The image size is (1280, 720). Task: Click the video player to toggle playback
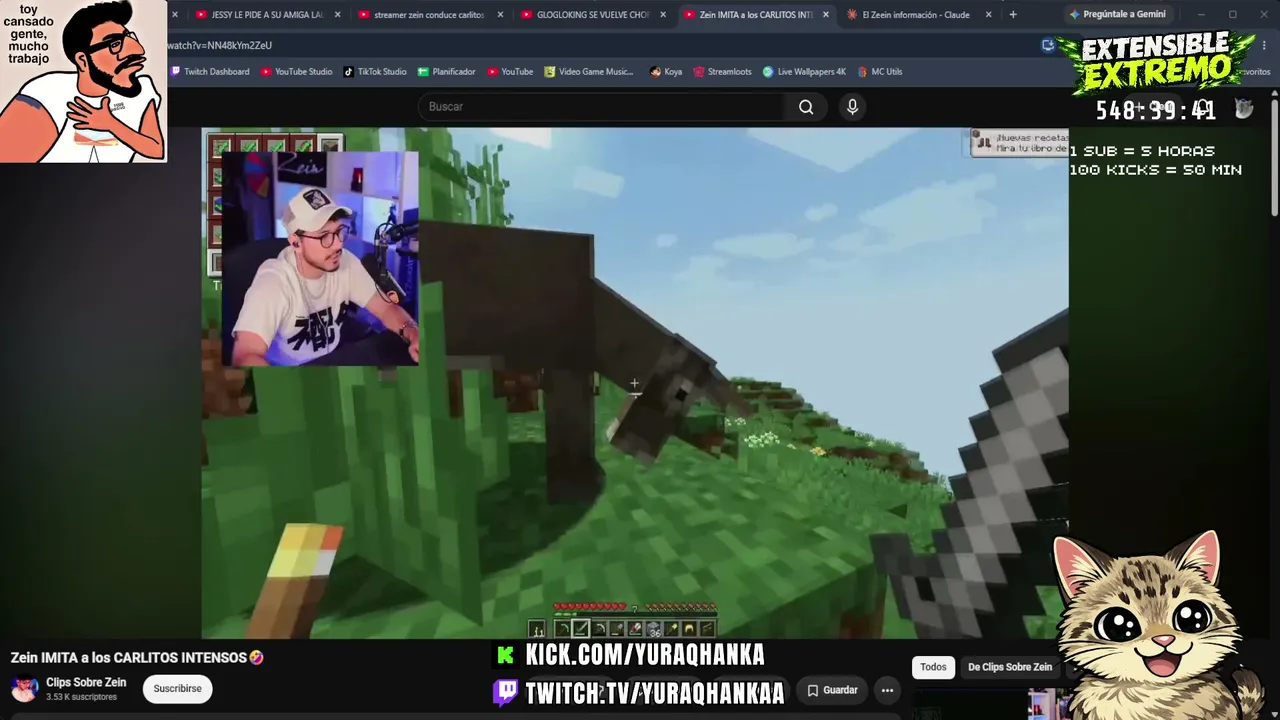point(634,383)
